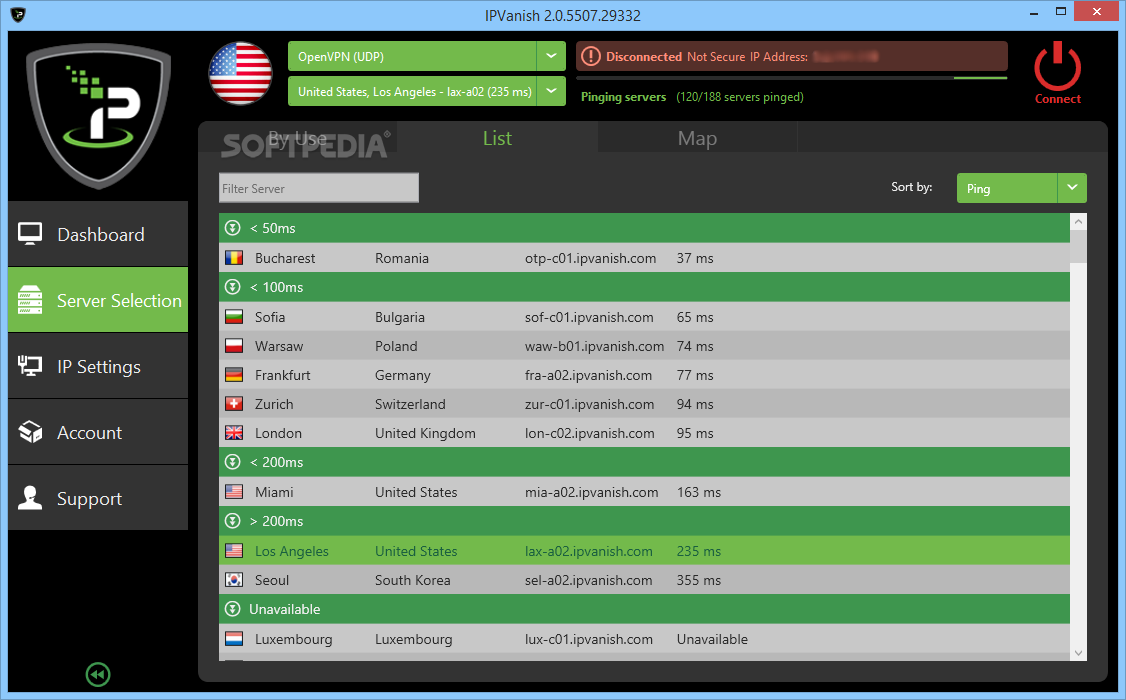Screen dimensions: 1126x700
Task: Select the Bucharest Romania server row
Action: pos(644,258)
